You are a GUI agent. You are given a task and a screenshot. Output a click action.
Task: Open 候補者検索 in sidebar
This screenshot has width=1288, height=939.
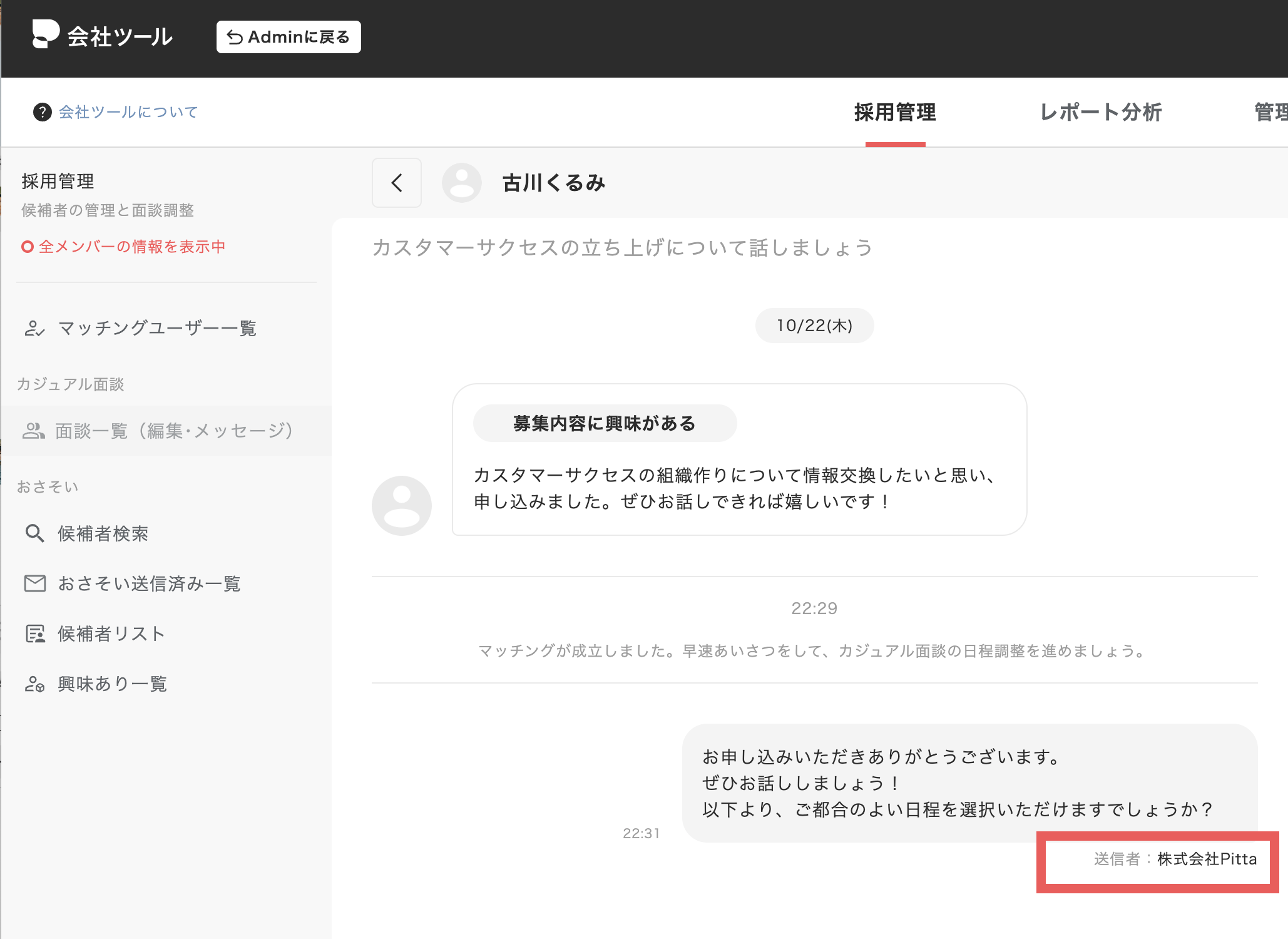tap(103, 533)
